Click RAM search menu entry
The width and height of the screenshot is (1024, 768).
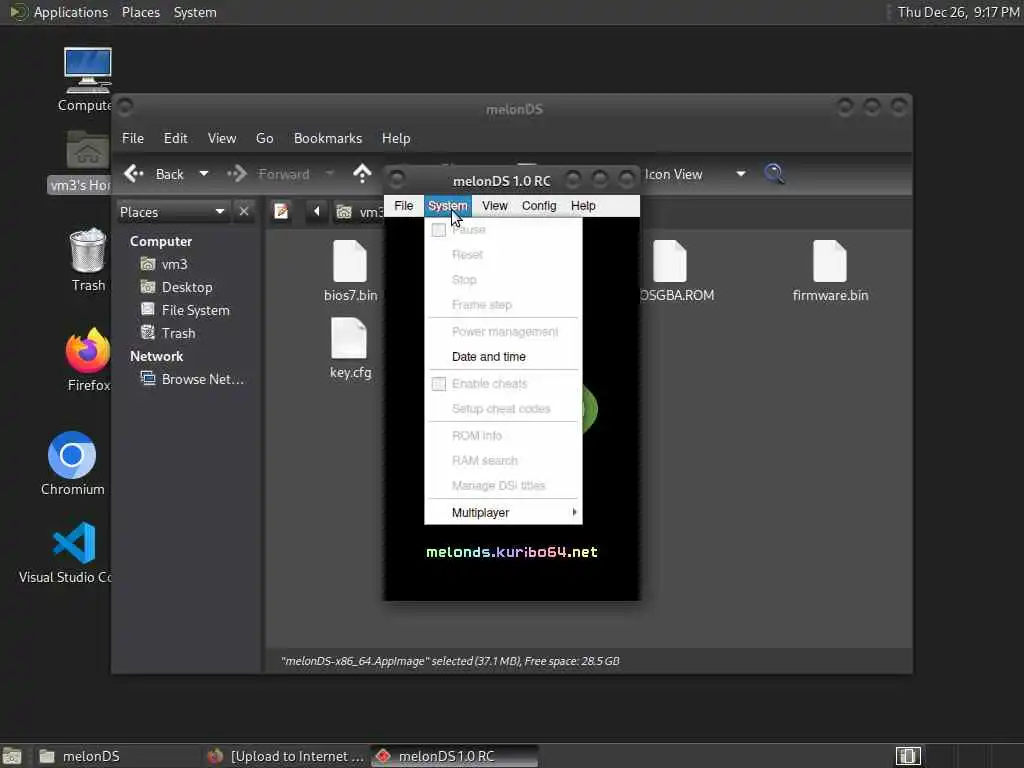tap(504, 460)
